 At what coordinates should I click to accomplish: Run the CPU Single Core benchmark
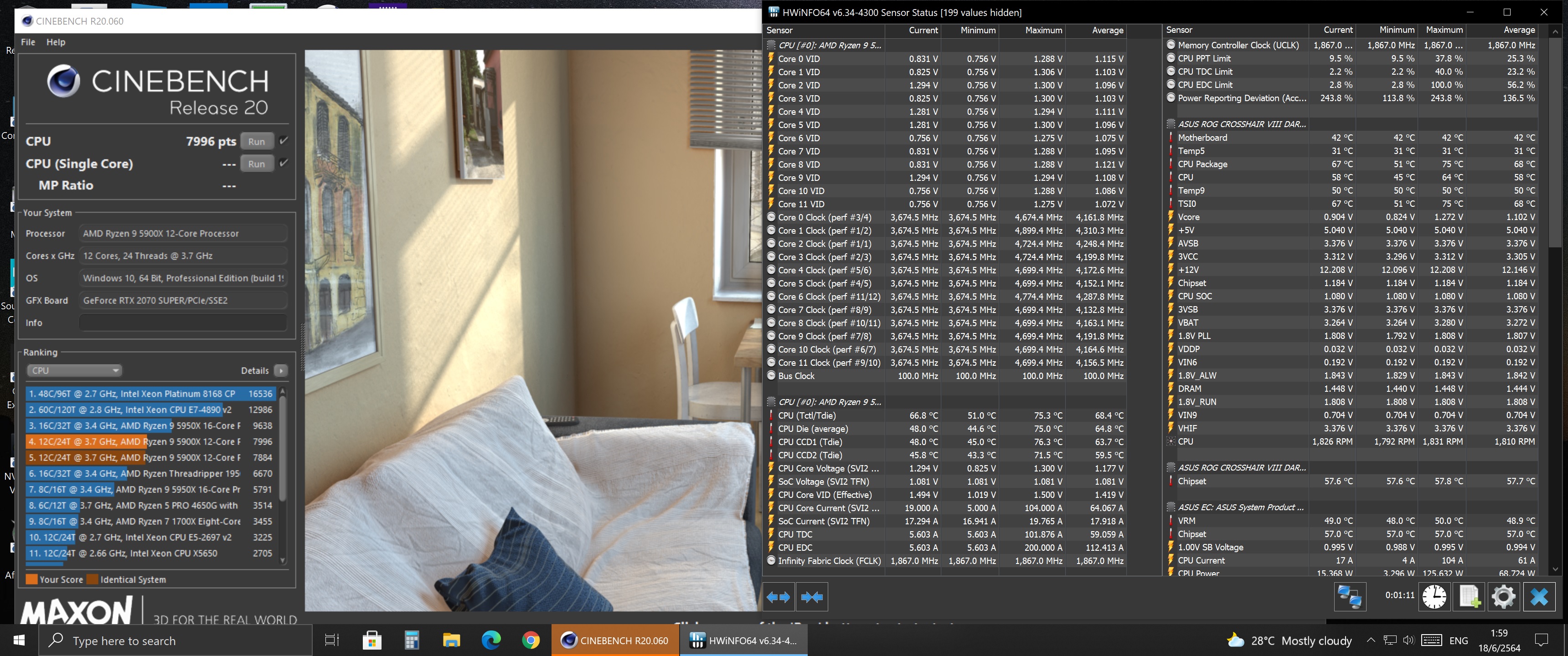256,164
